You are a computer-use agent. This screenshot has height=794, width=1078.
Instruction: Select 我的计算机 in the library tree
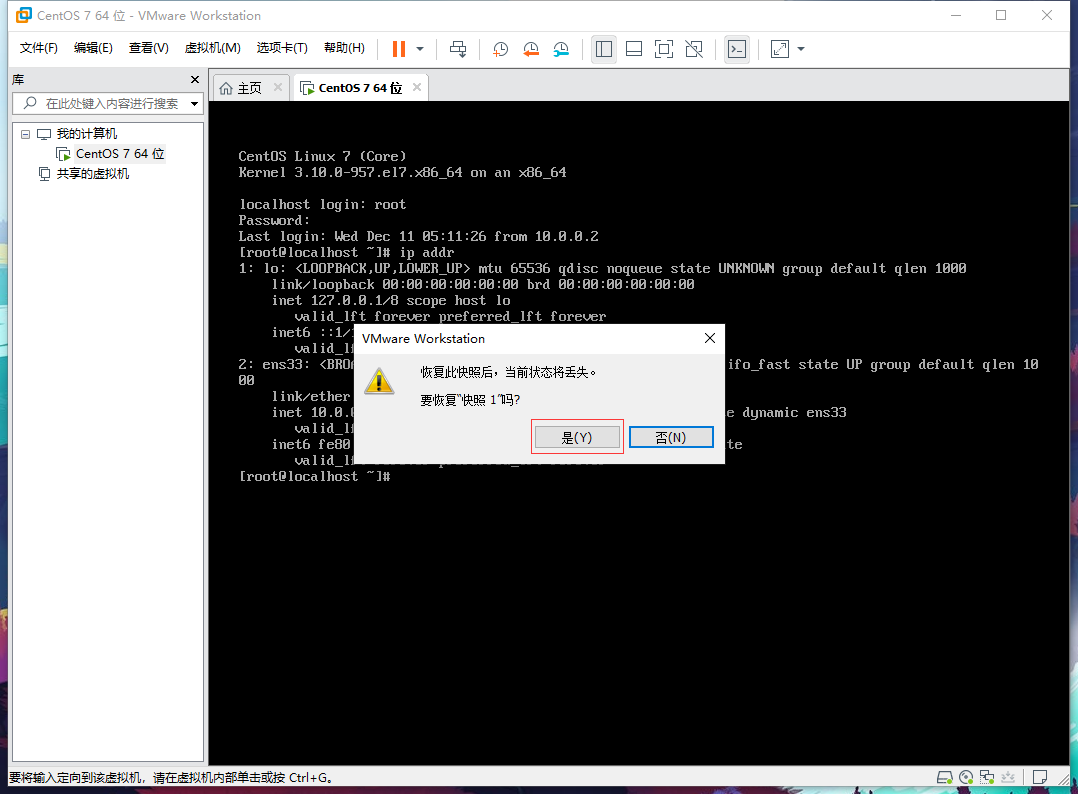point(87,134)
